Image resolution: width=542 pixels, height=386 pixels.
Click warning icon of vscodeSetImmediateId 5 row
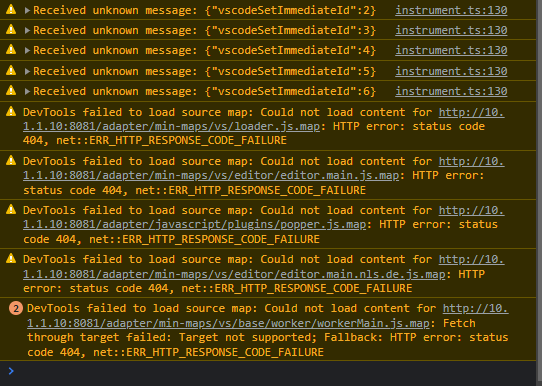click(11, 70)
